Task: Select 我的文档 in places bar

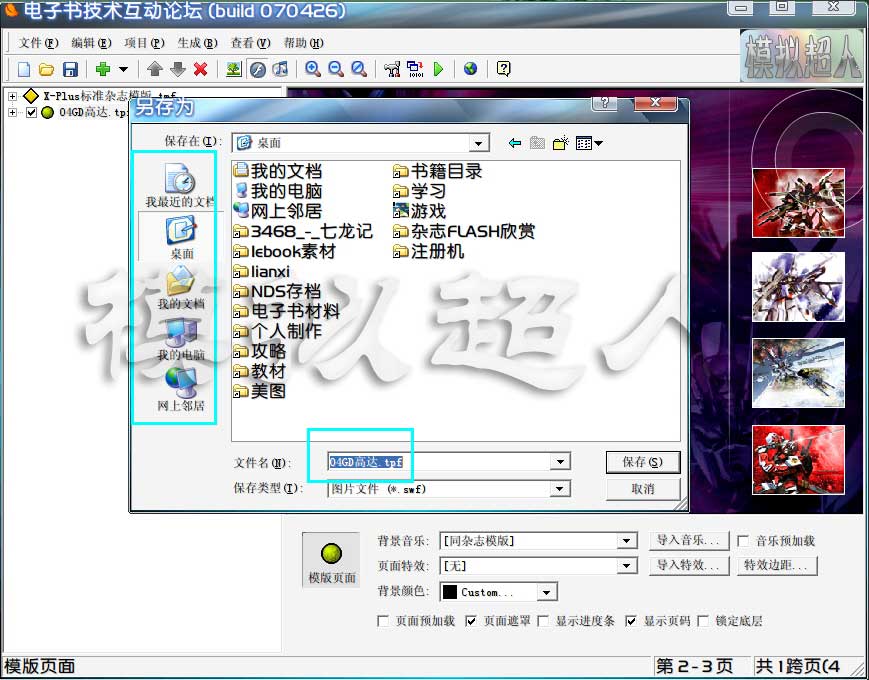Action: [181, 288]
